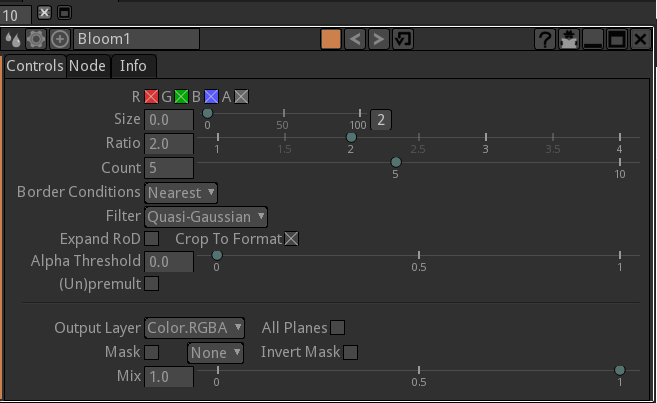Click the plus circle icon beside Bloom1 name

point(60,39)
